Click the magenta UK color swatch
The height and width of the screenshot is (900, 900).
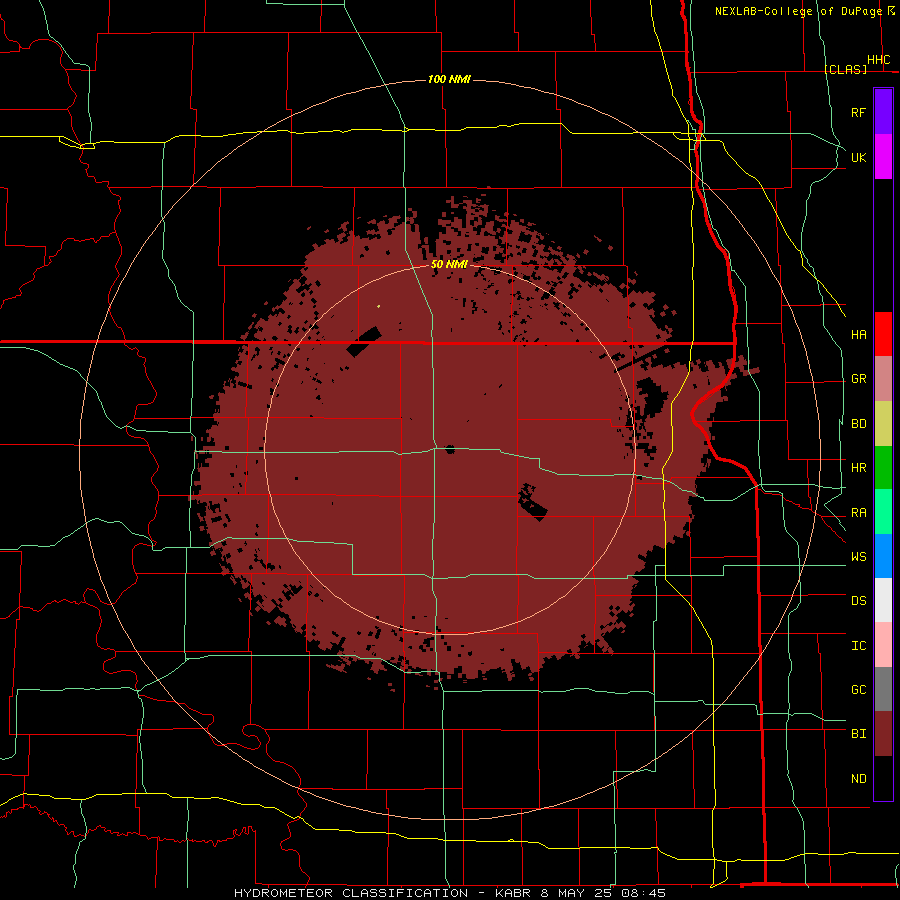click(x=883, y=157)
